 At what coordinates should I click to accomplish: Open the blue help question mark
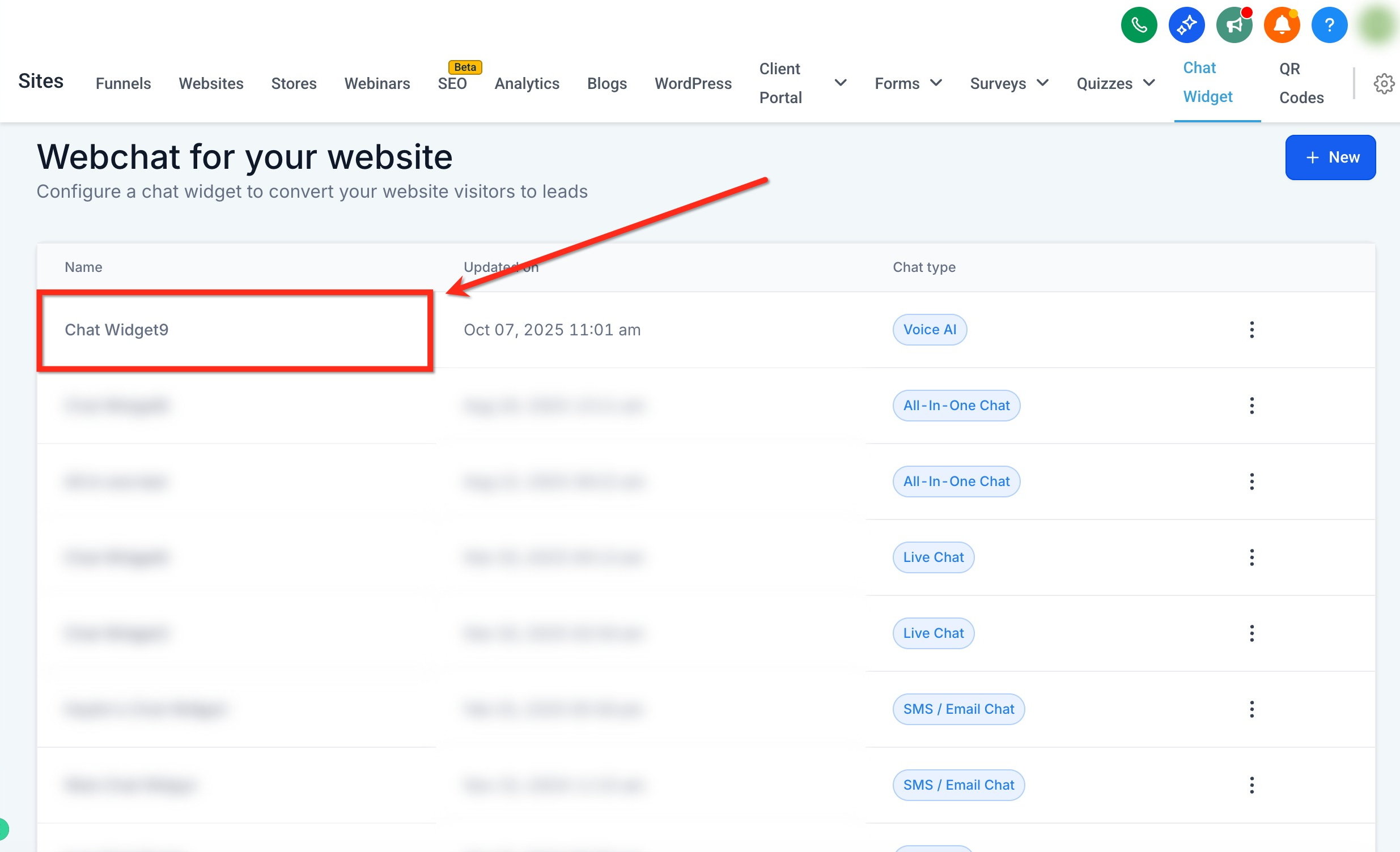(x=1329, y=25)
